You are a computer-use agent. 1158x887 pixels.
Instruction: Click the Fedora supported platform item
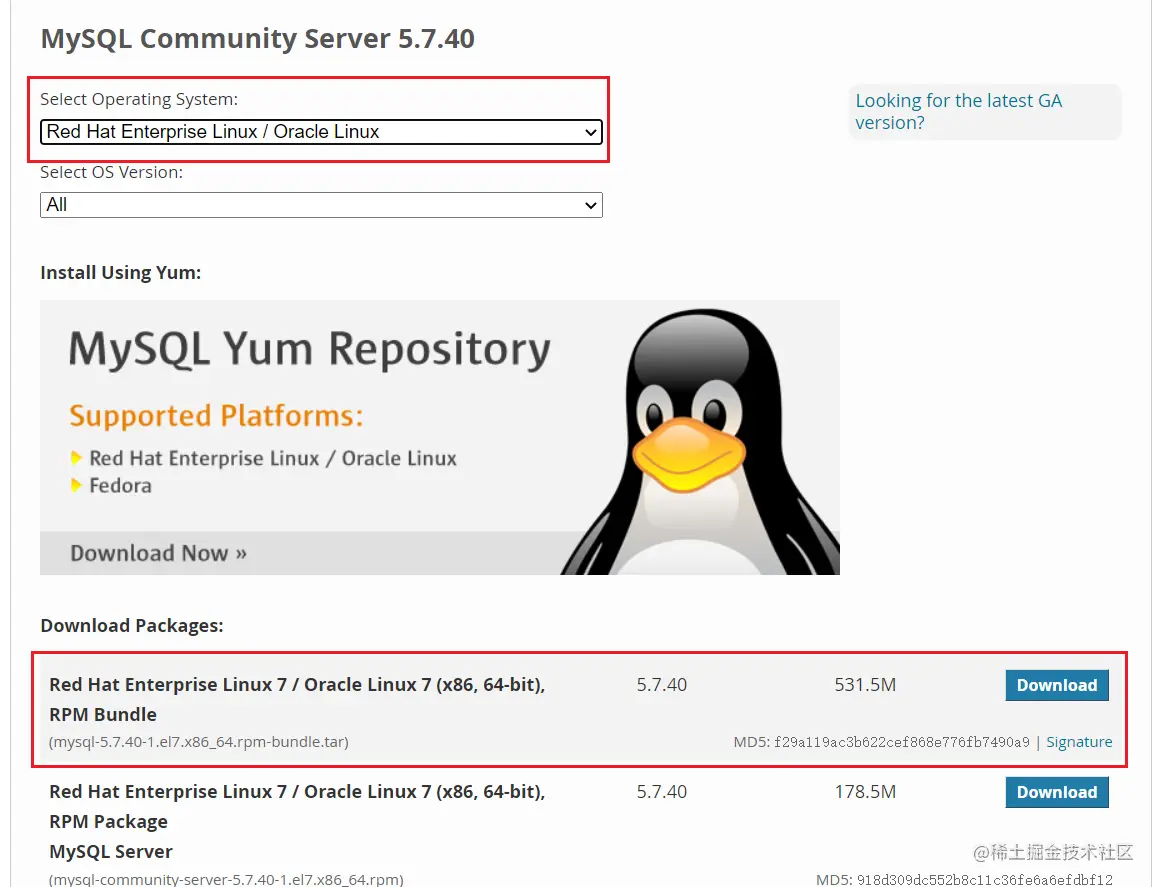[120, 486]
